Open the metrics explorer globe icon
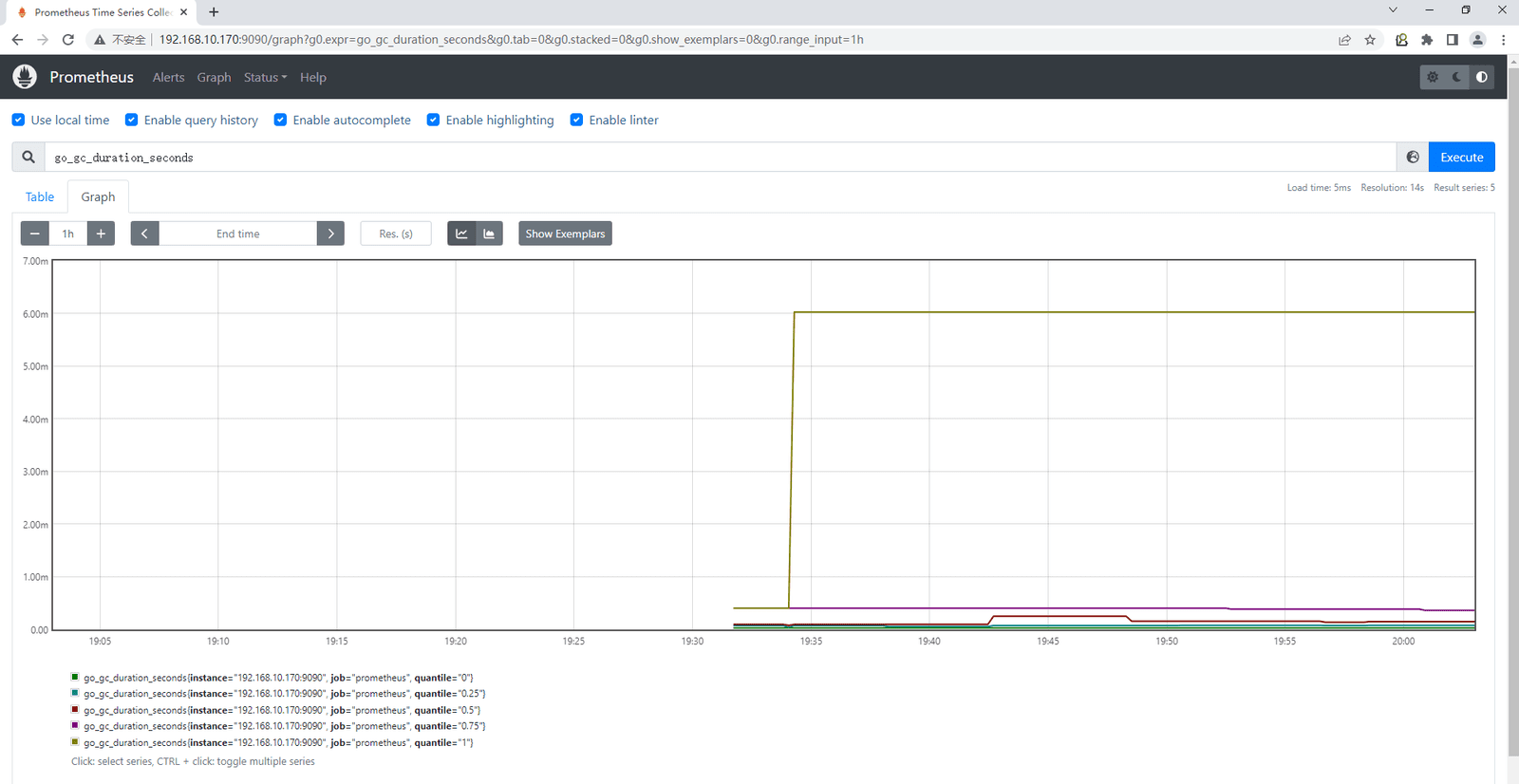This screenshot has height=784, width=1519. click(1413, 158)
